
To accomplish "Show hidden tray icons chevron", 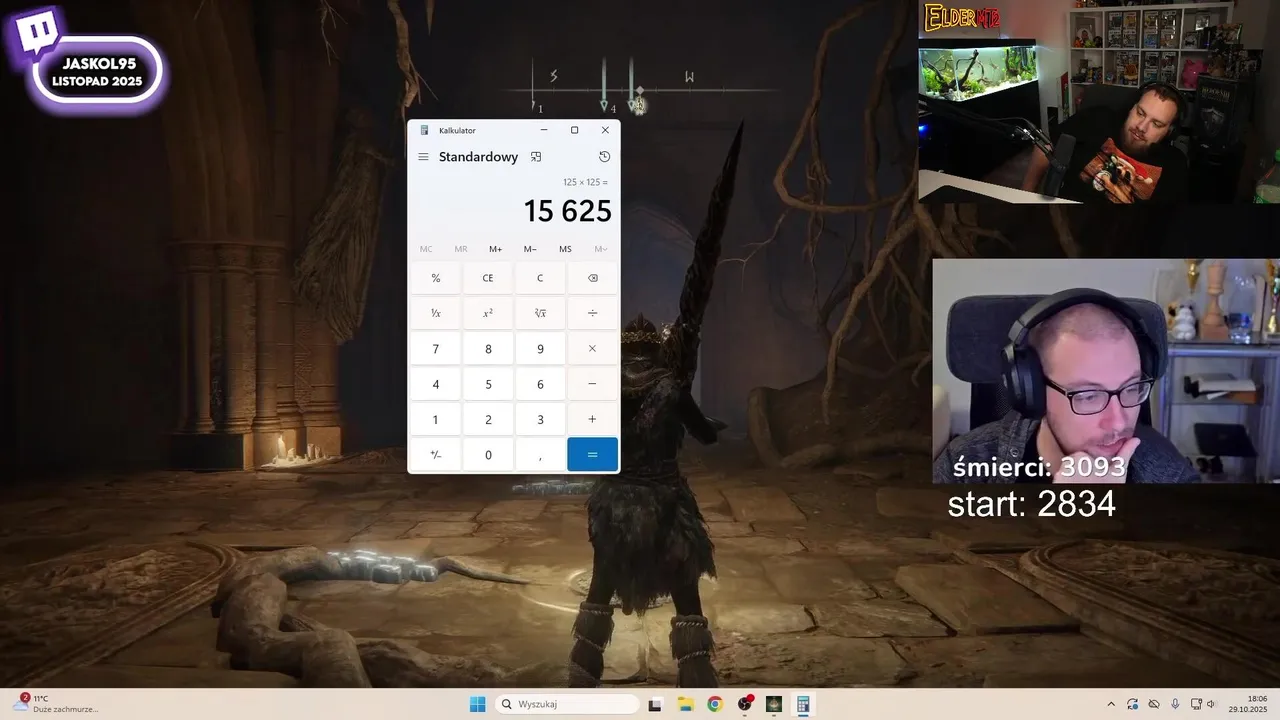I will [1111, 704].
